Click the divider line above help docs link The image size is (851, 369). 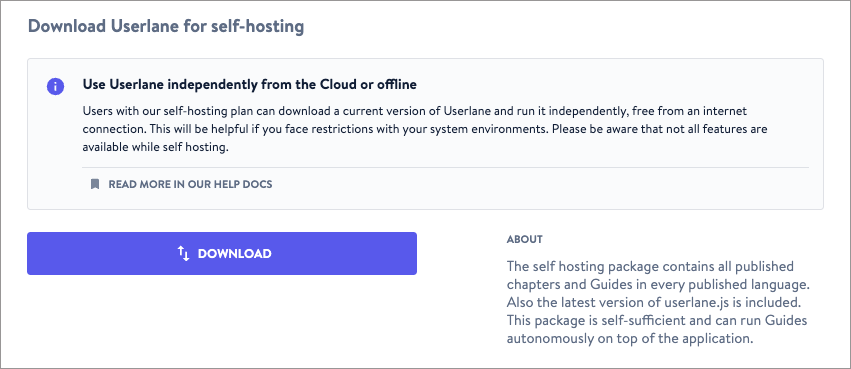point(445,167)
